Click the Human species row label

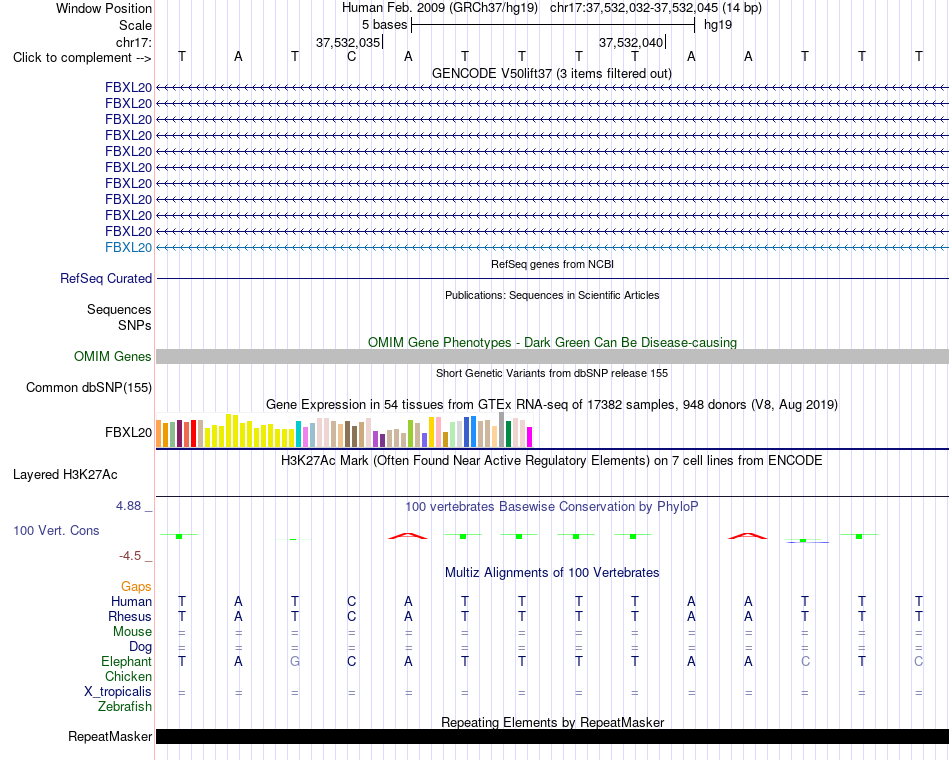coord(131,601)
